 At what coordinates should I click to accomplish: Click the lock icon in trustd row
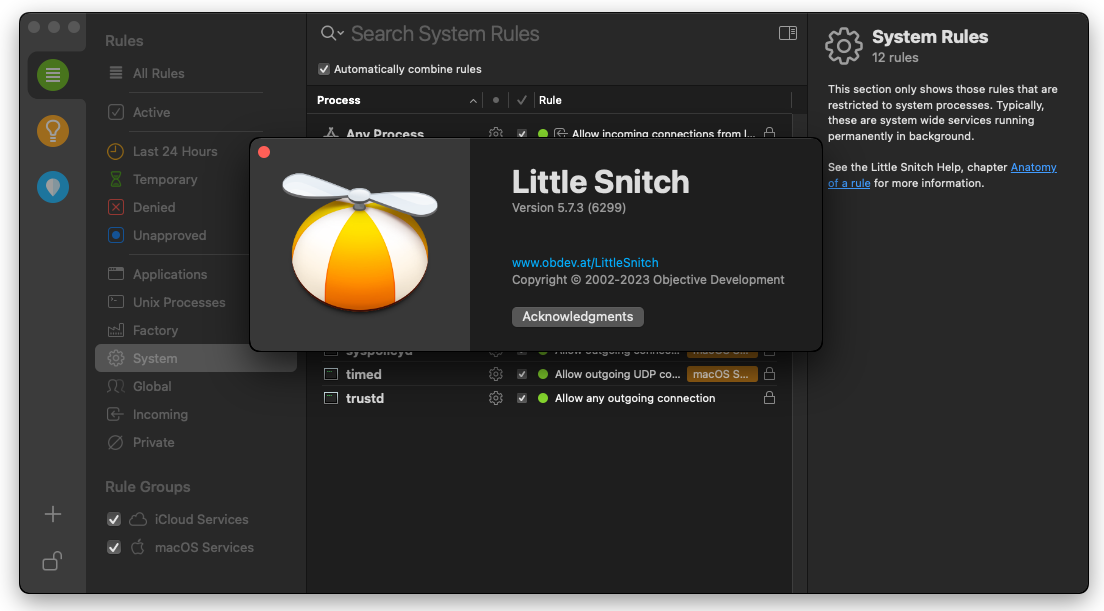769,398
